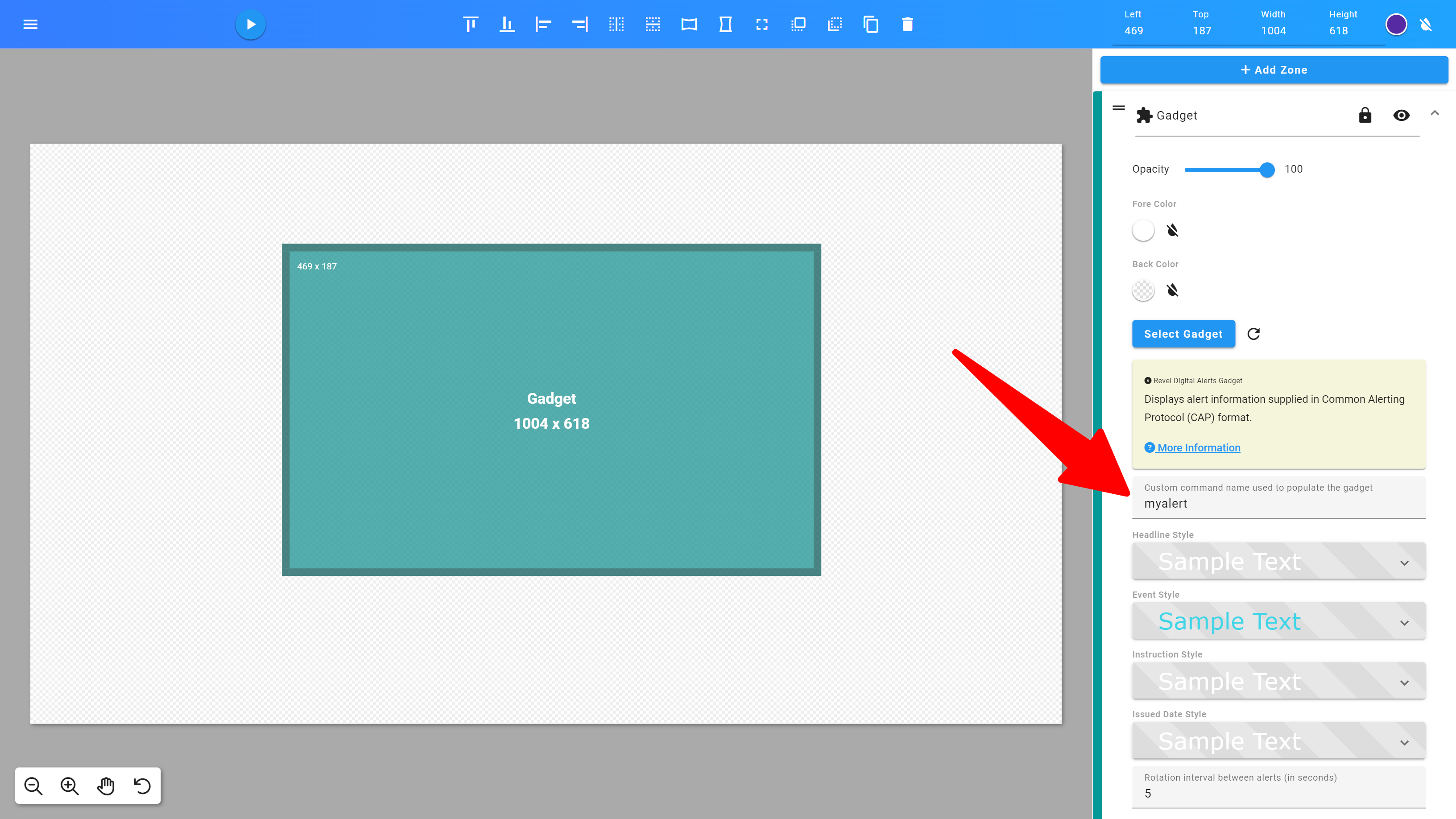Grab the Gadget zone reorder handle
Viewport: 1456px width, 819px height.
point(1119,108)
